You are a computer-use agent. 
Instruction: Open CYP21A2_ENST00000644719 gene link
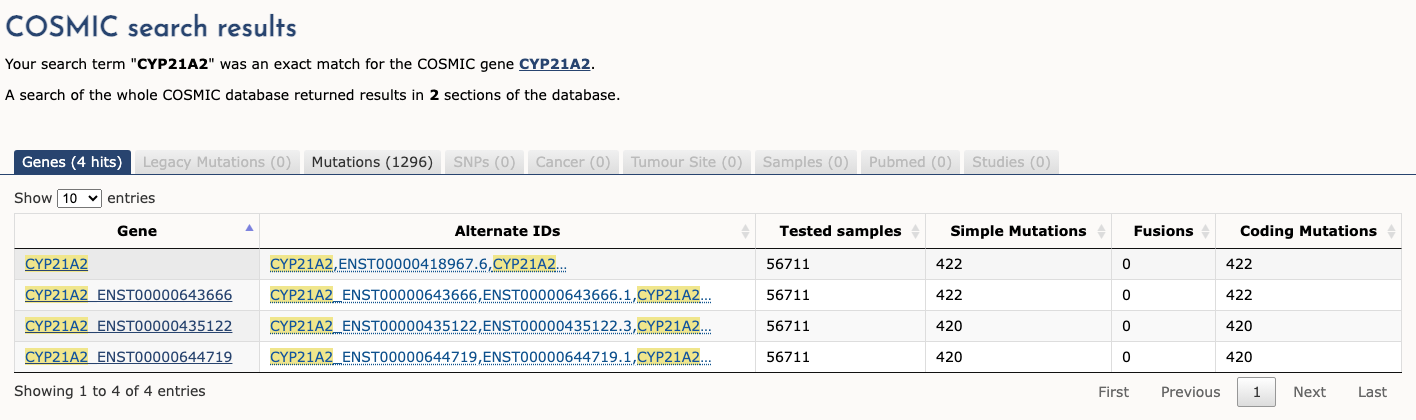(128, 357)
